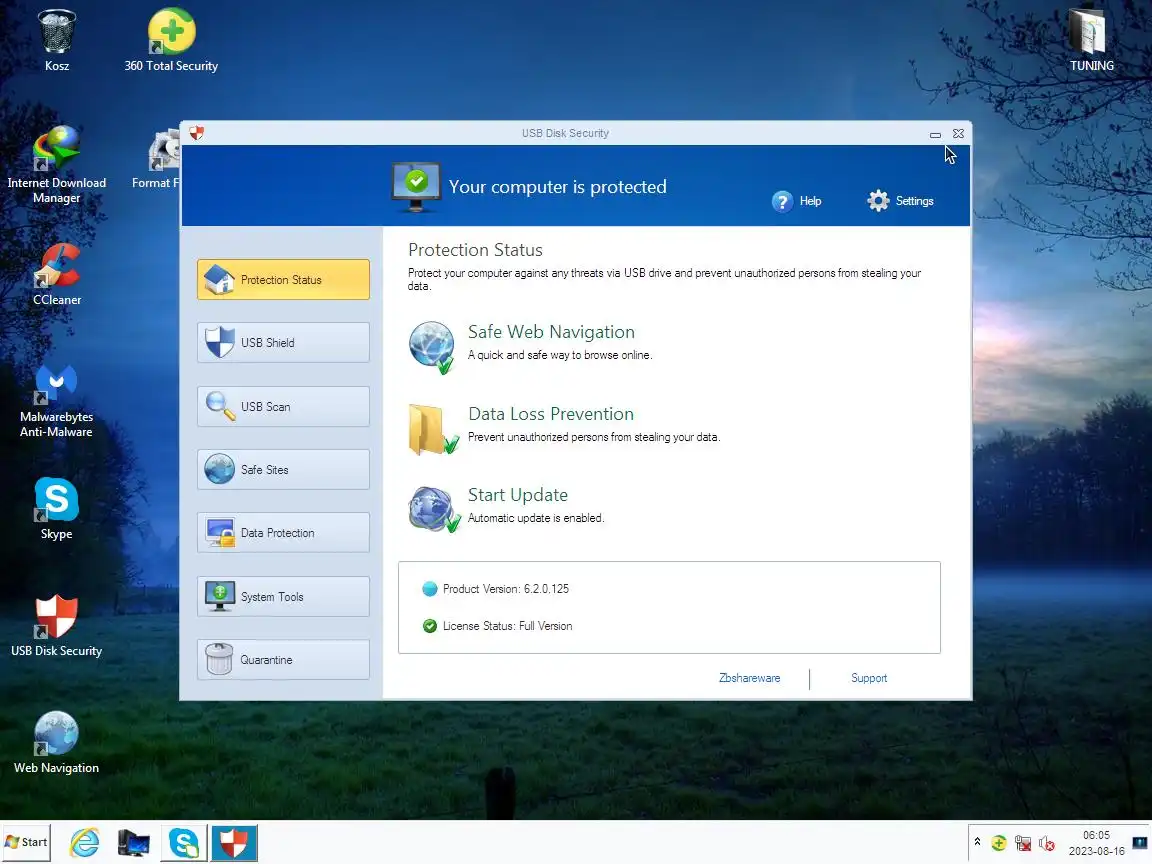Open the Data Loss Prevention heading
Screen dimensions: 1152x864
551,414
